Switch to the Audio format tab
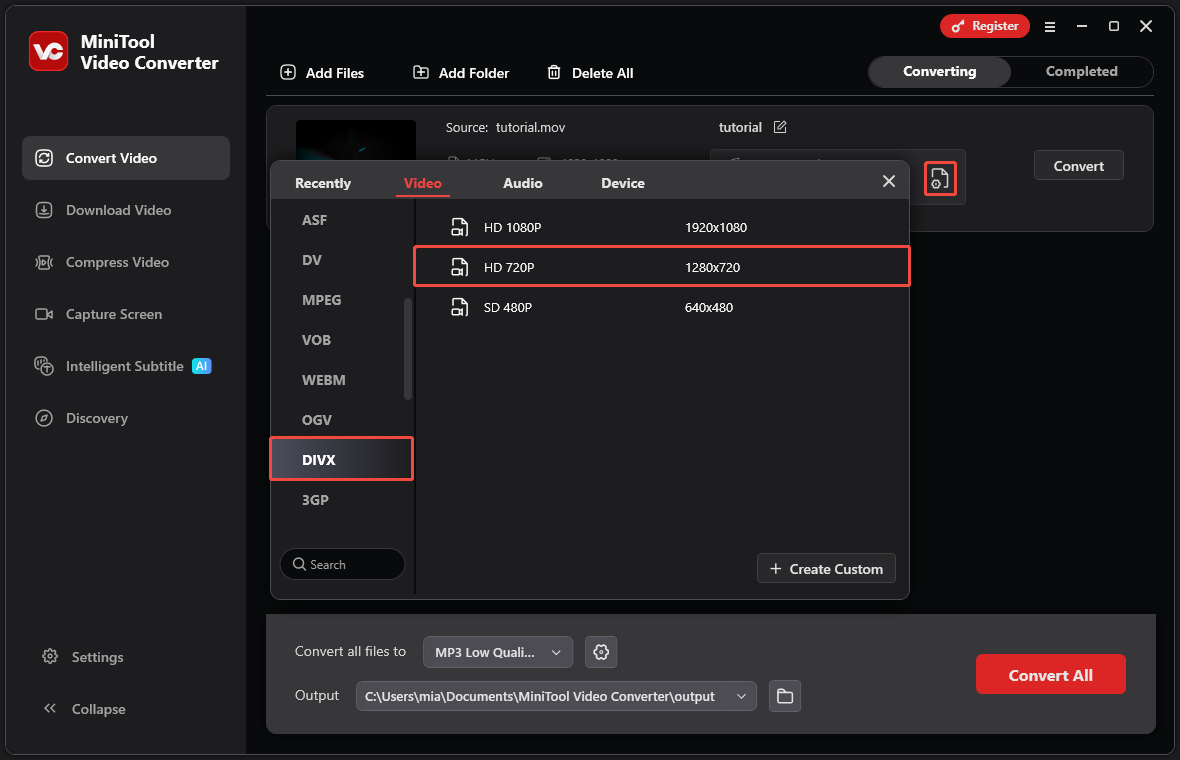 click(x=522, y=183)
